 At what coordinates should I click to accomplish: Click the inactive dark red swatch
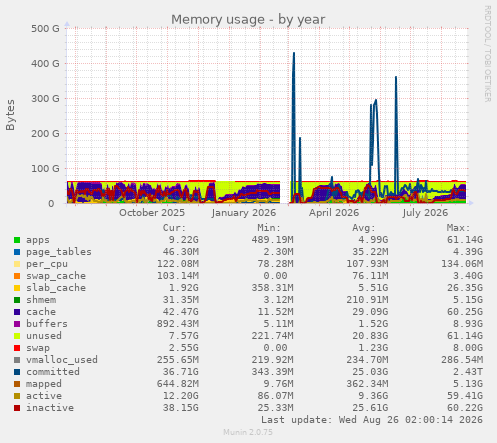17,408
